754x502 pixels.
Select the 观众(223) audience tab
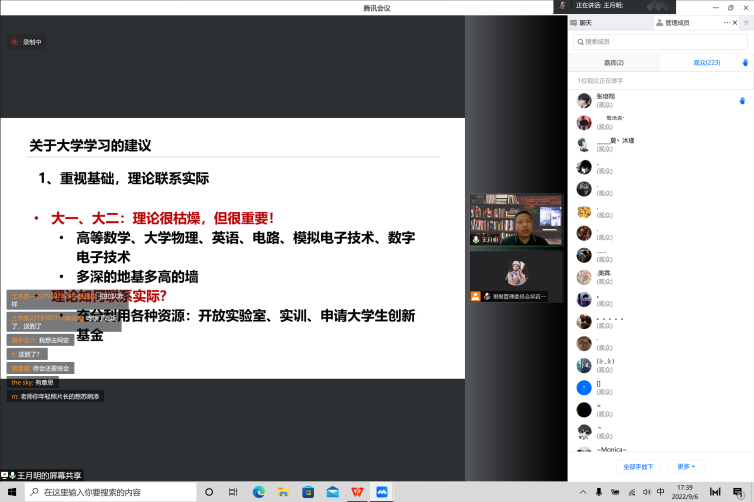pos(707,62)
